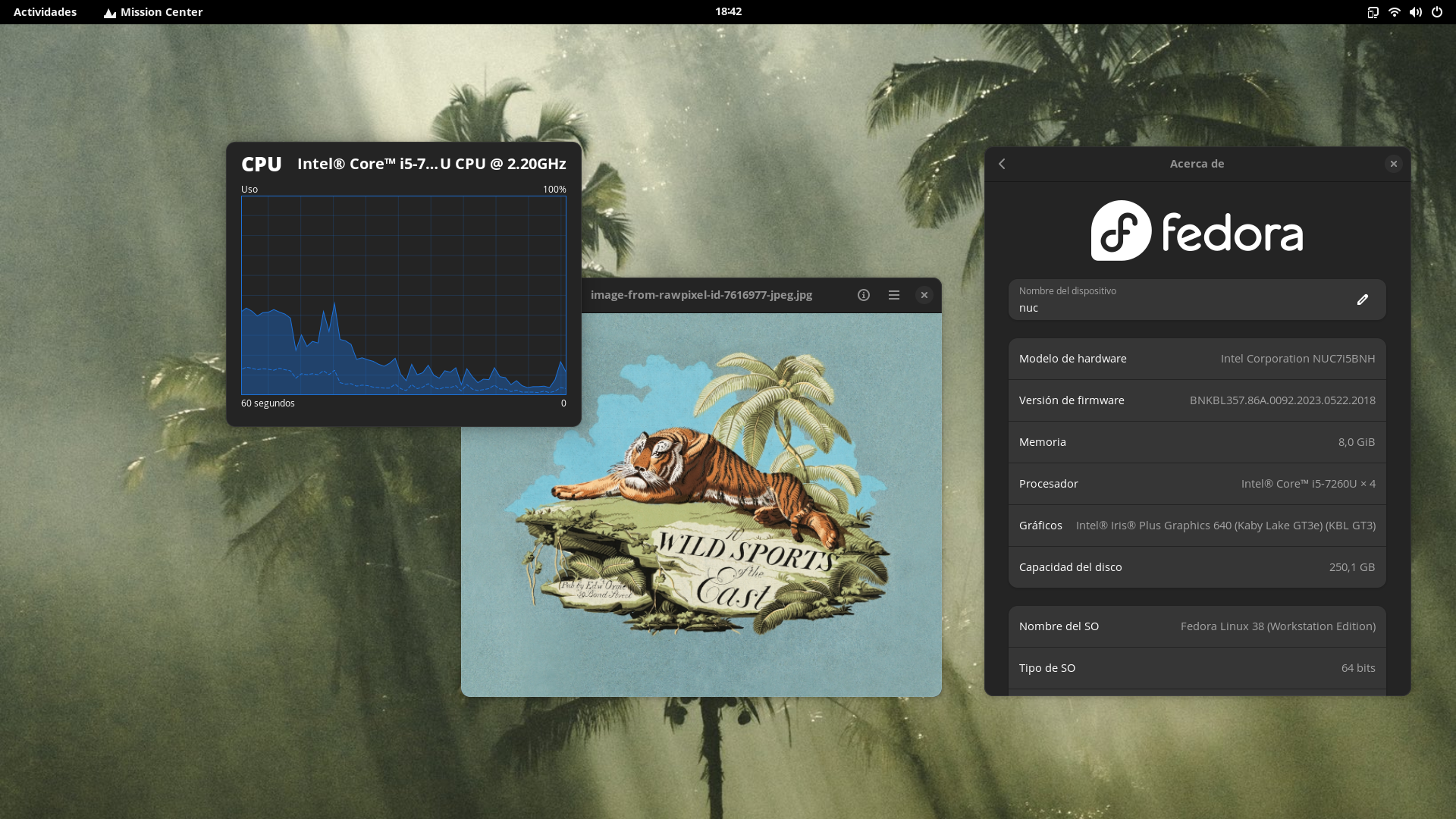
Task: Click the CPU heading in Mission Center
Action: click(262, 164)
